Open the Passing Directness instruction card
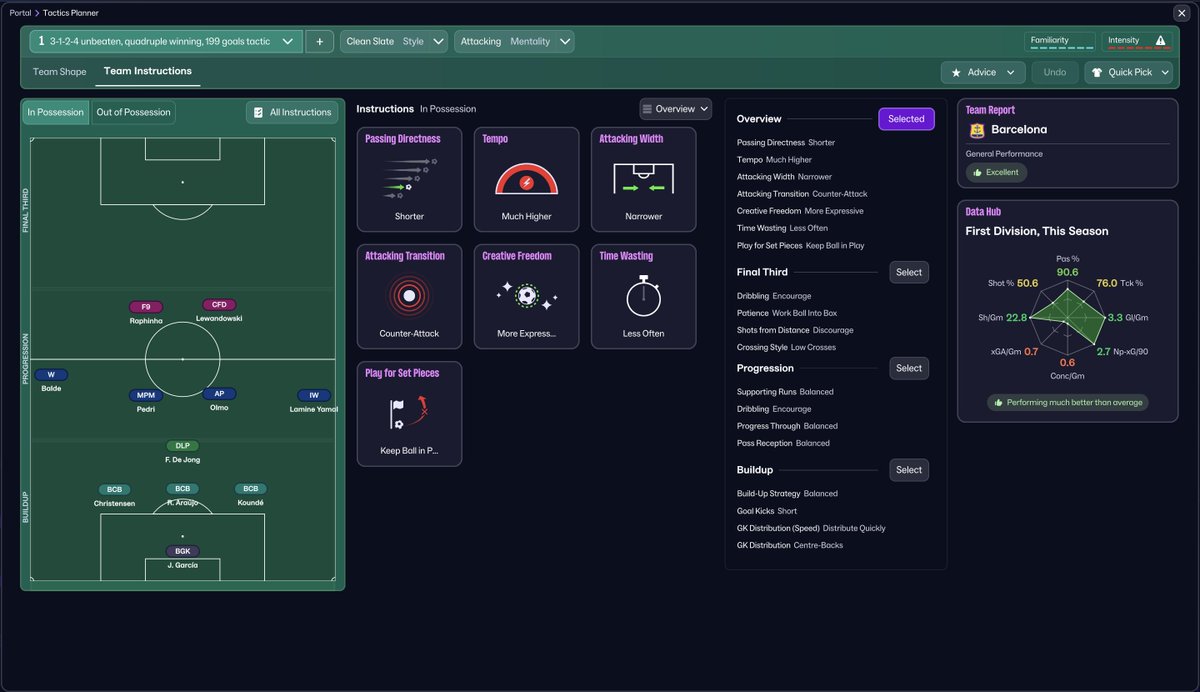Image resolution: width=1200 pixels, height=692 pixels. pos(409,179)
